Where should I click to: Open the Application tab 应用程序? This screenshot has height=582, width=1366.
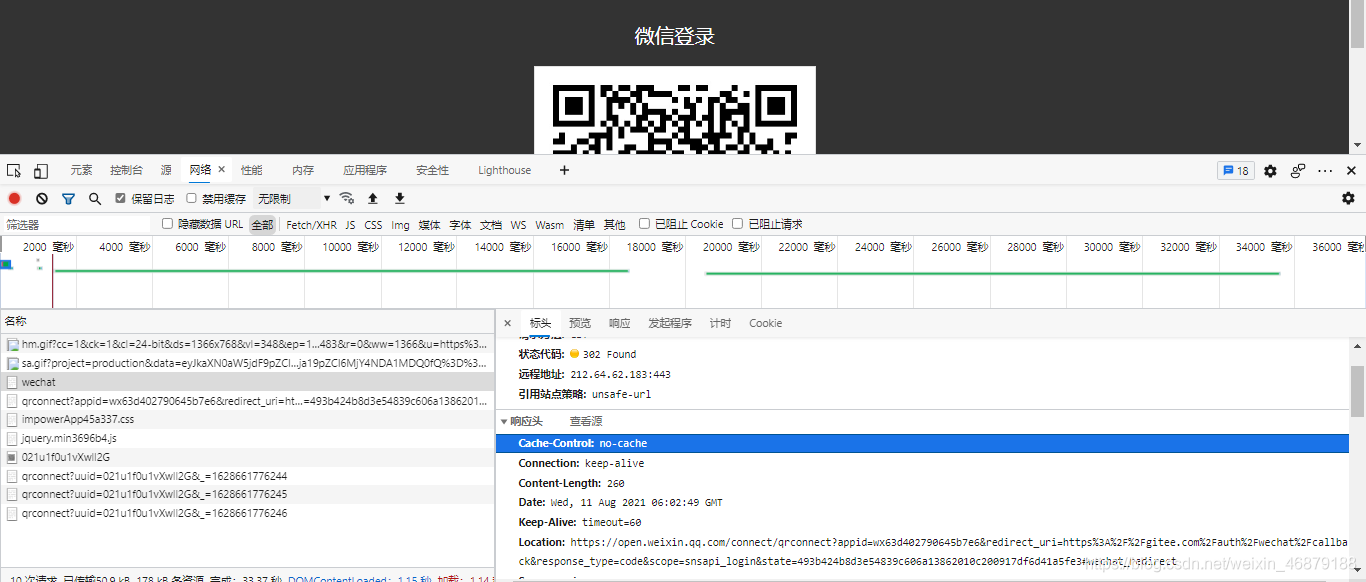(365, 170)
